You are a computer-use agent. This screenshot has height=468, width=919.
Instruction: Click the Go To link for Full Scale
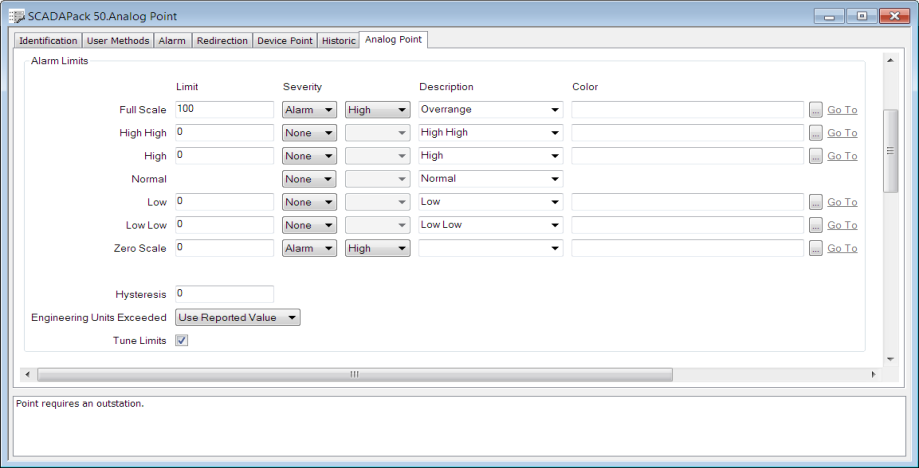pyautogui.click(x=842, y=110)
